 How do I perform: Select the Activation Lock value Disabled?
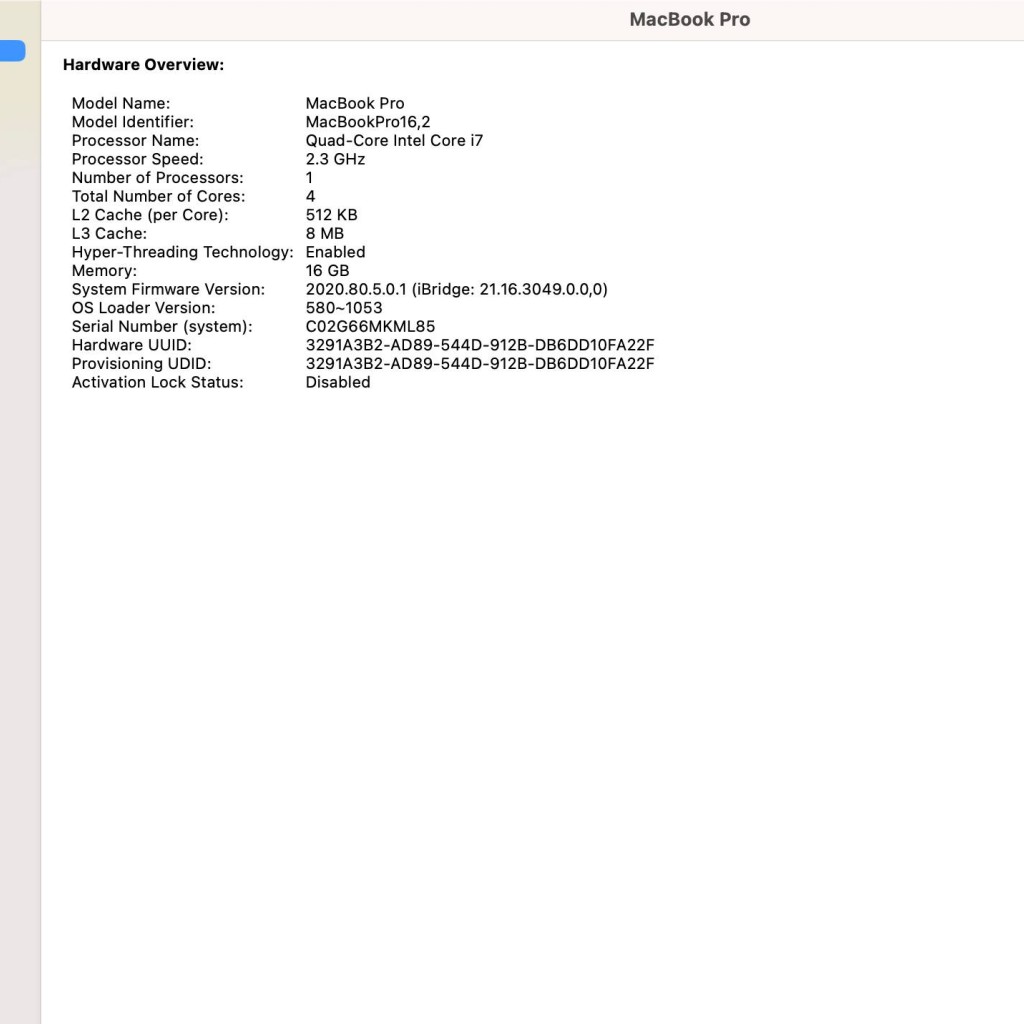pyautogui.click(x=338, y=383)
